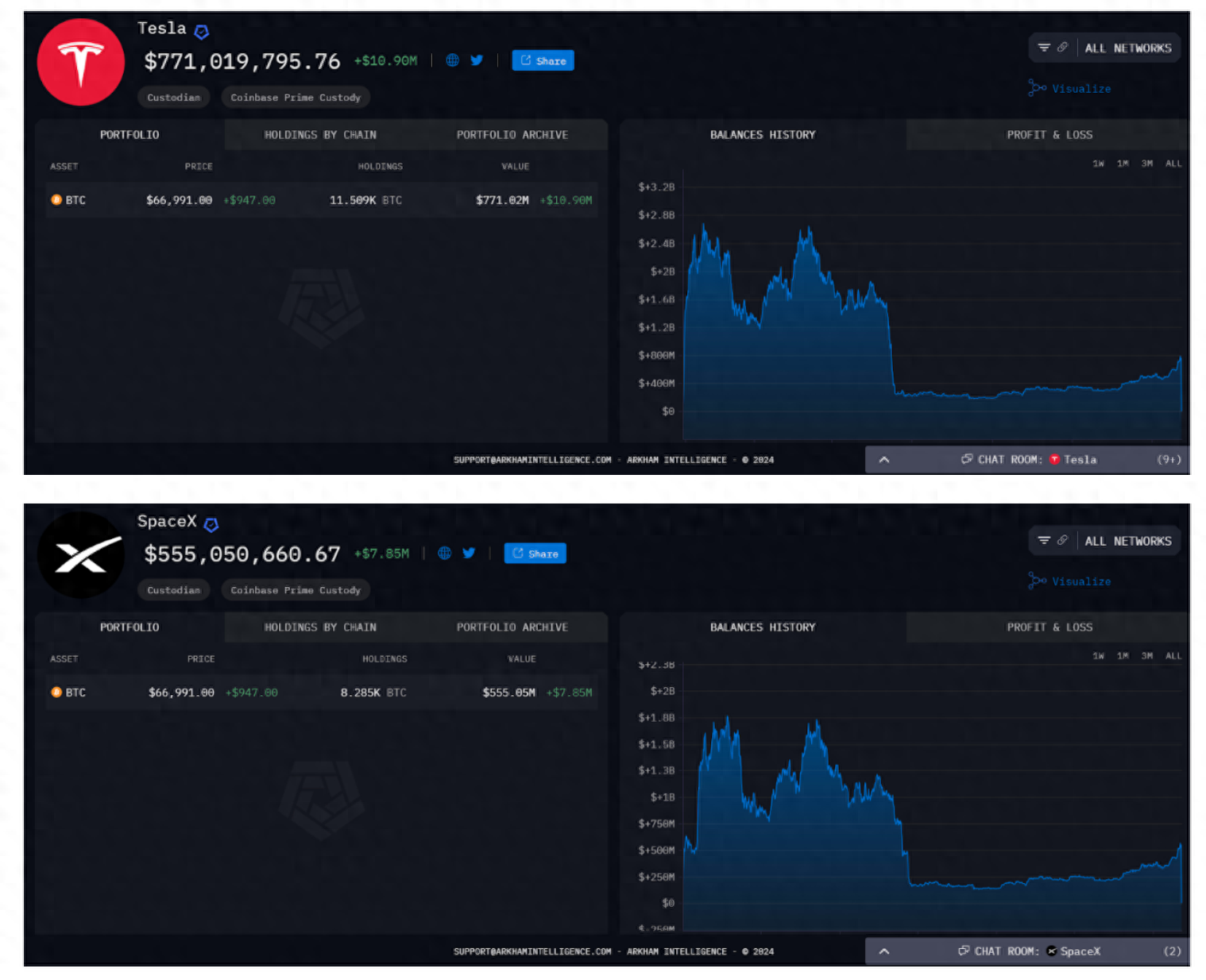Open PORTFOLIO ARCHIVE tab for SpaceX
Image resolution: width=1206 pixels, height=980 pixels.
tap(512, 627)
